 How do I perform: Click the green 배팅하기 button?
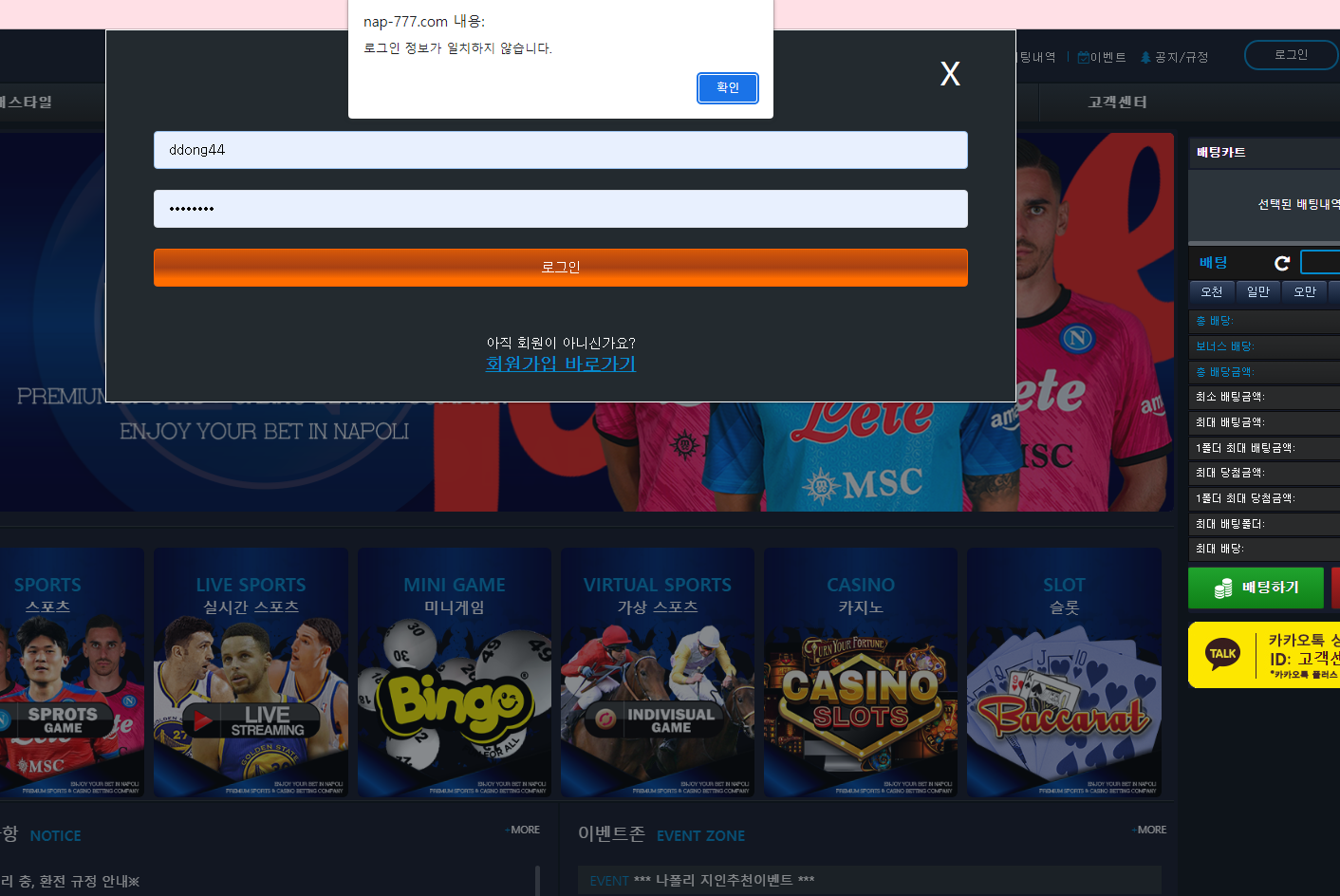coord(1256,588)
